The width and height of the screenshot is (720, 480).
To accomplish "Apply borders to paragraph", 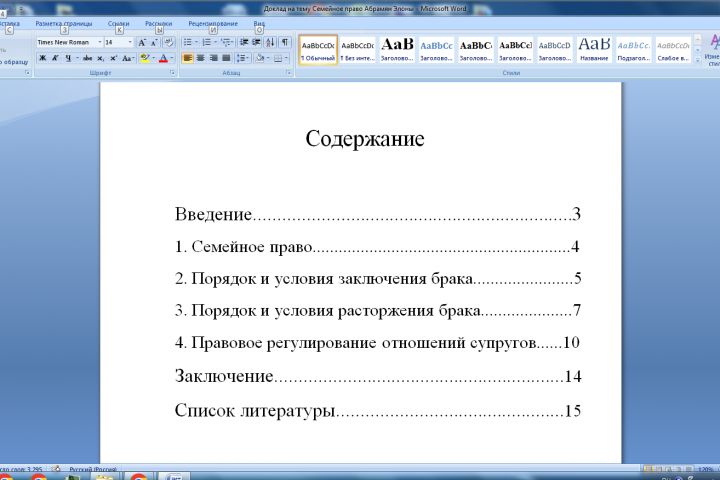I will [278, 58].
